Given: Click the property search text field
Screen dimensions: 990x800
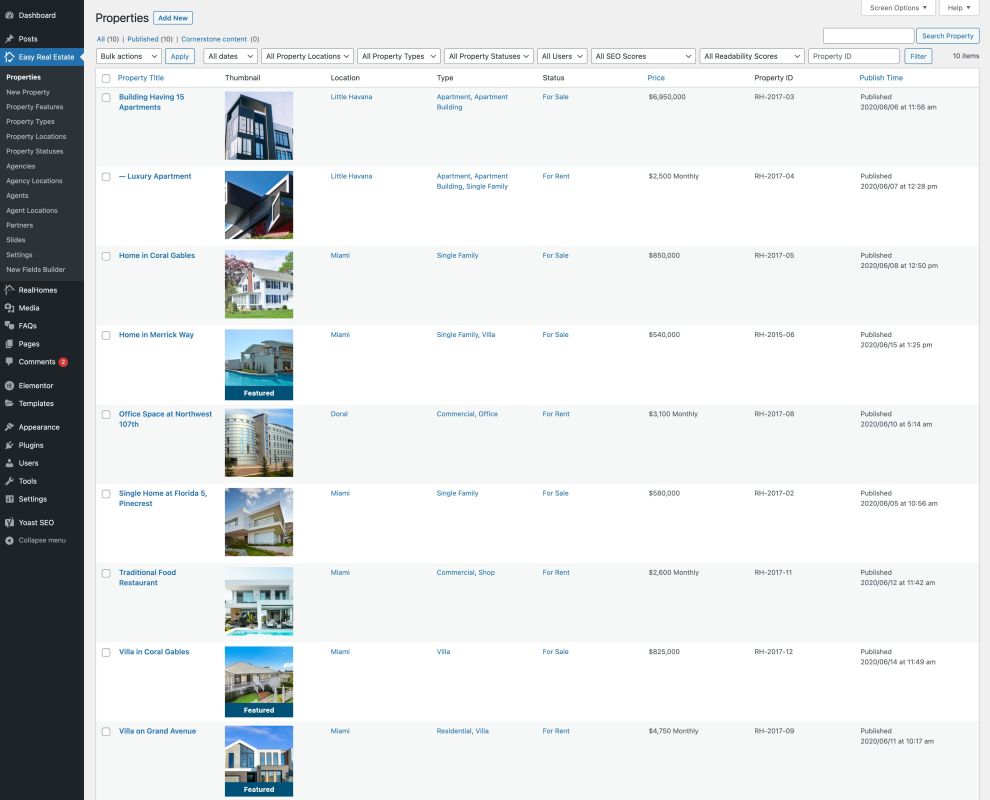Looking at the screenshot, I should click(x=868, y=36).
